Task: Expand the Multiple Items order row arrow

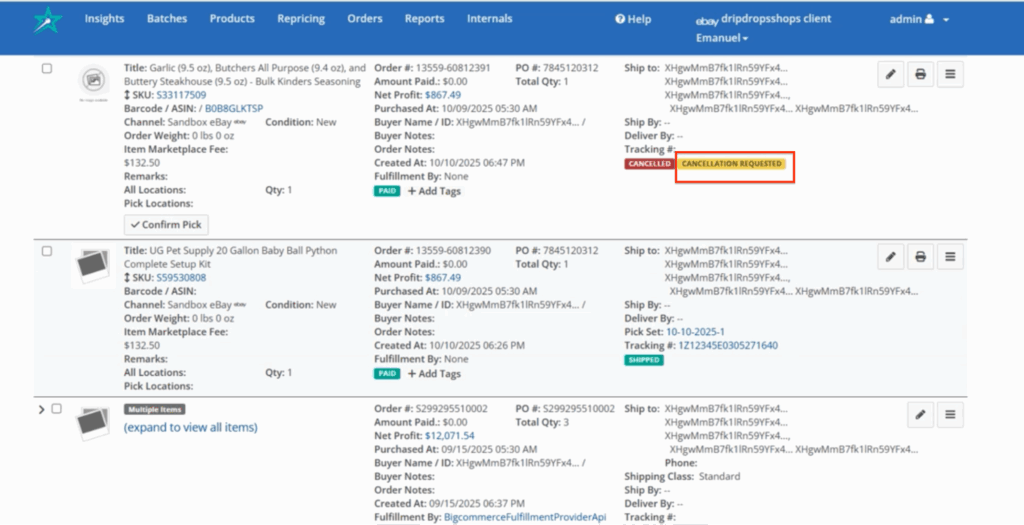Action: coord(41,410)
